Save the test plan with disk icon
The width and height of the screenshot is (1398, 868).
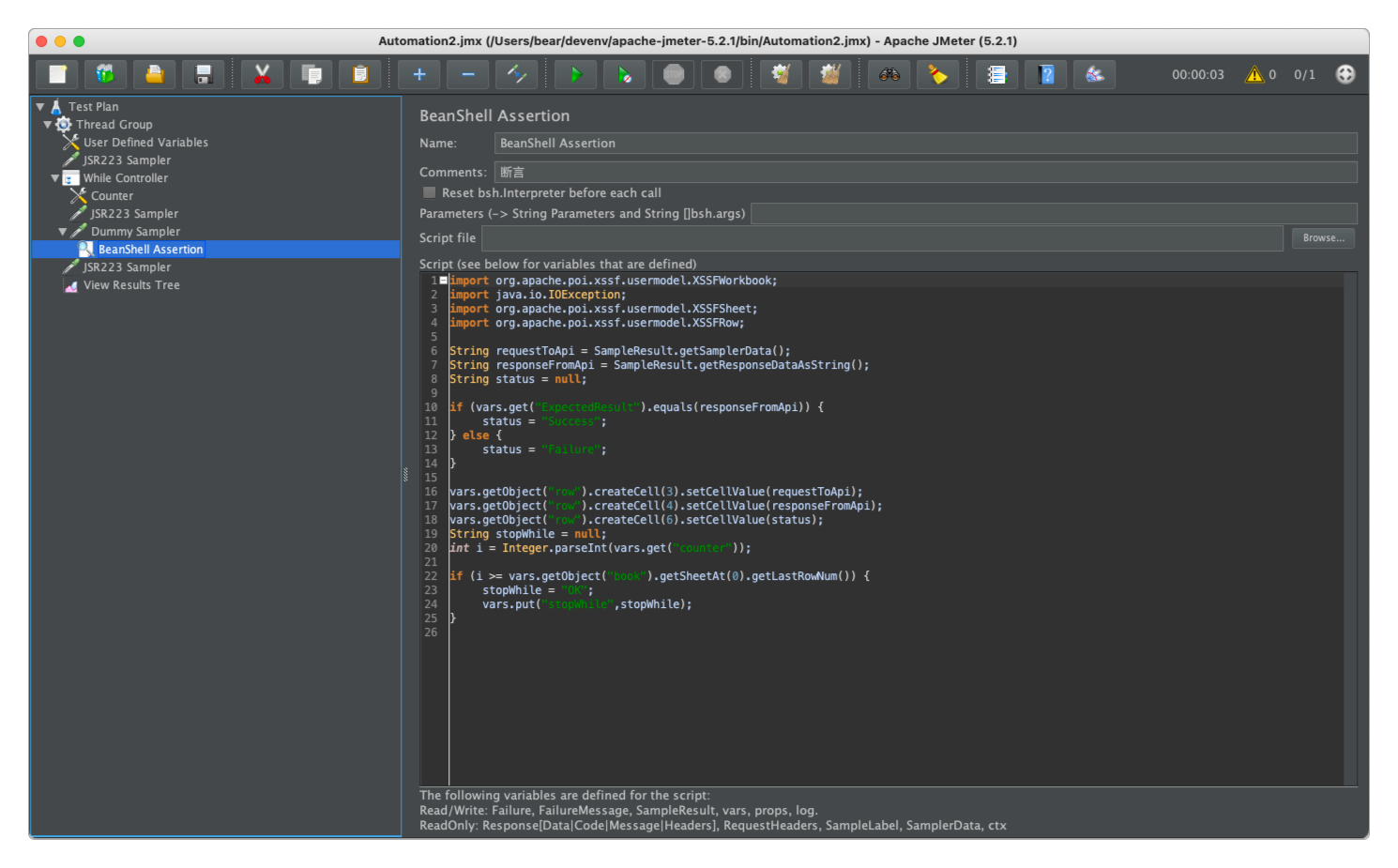[203, 74]
